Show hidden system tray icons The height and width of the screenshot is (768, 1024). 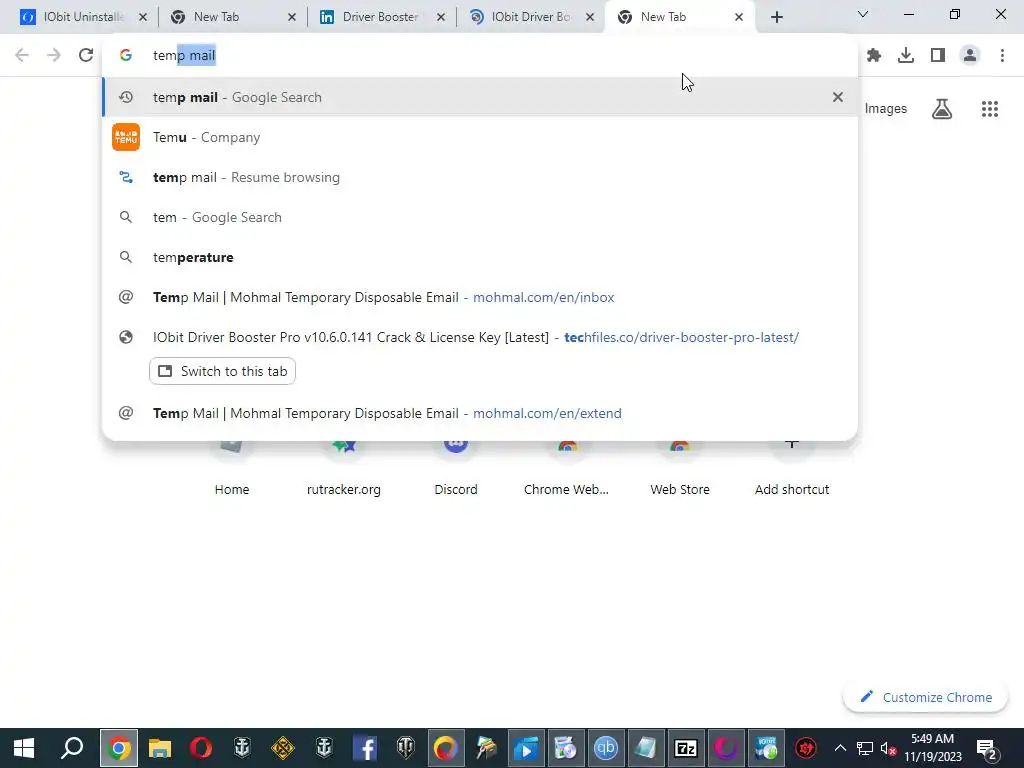[840, 748]
